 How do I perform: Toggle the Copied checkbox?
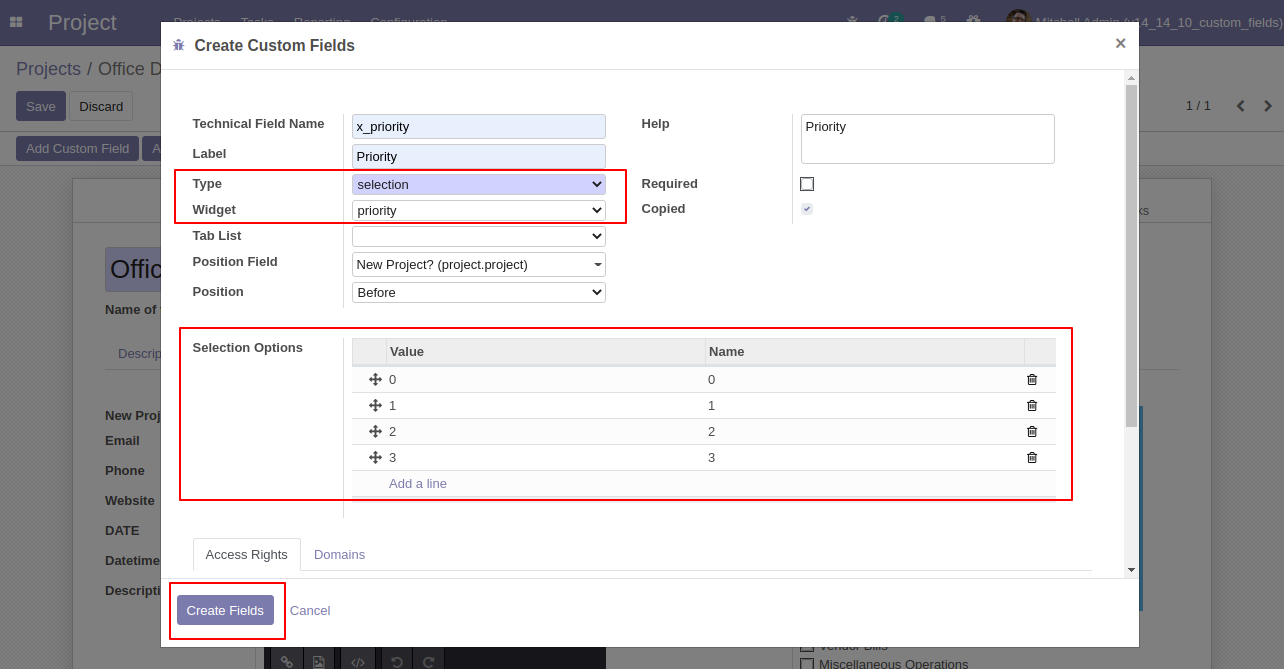tap(807, 209)
